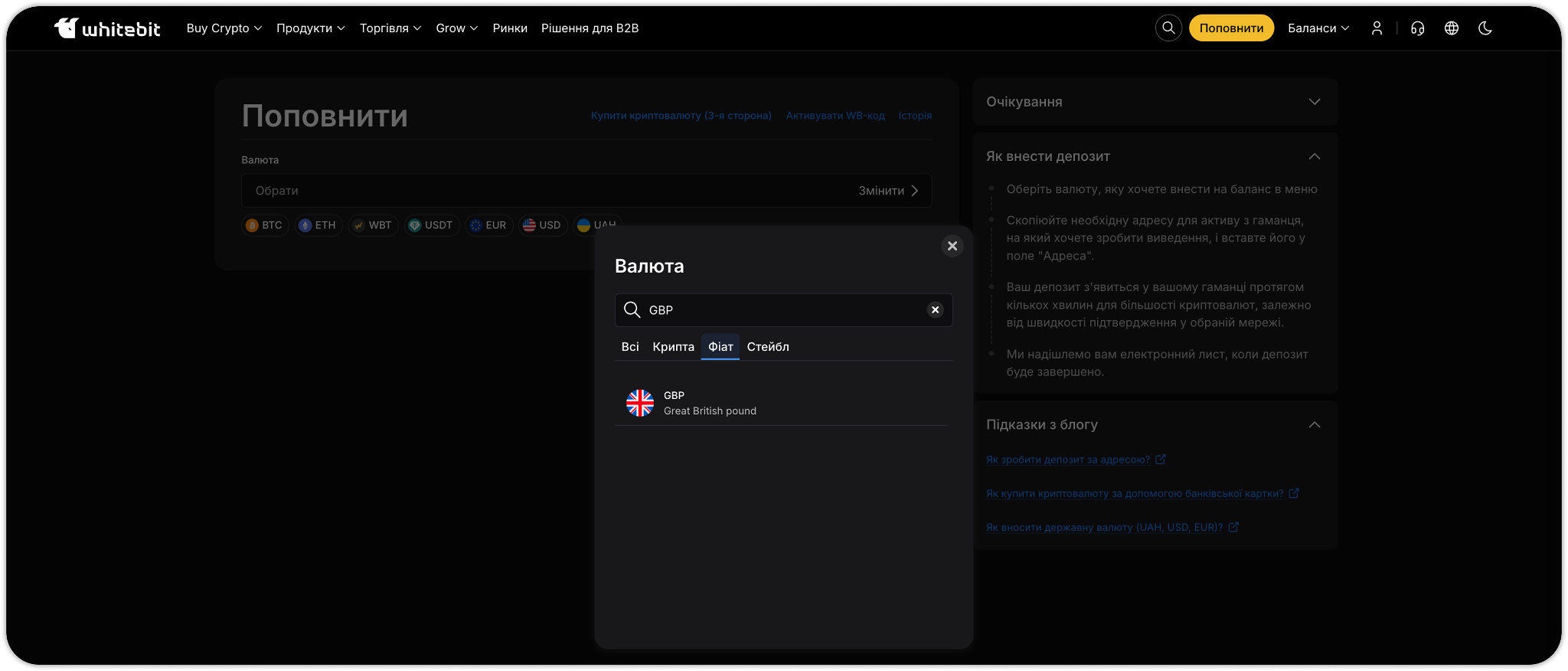Open Як зробити депозит за адресою? link
Viewport: 1568px width, 671px height.
pyautogui.click(x=1068, y=460)
